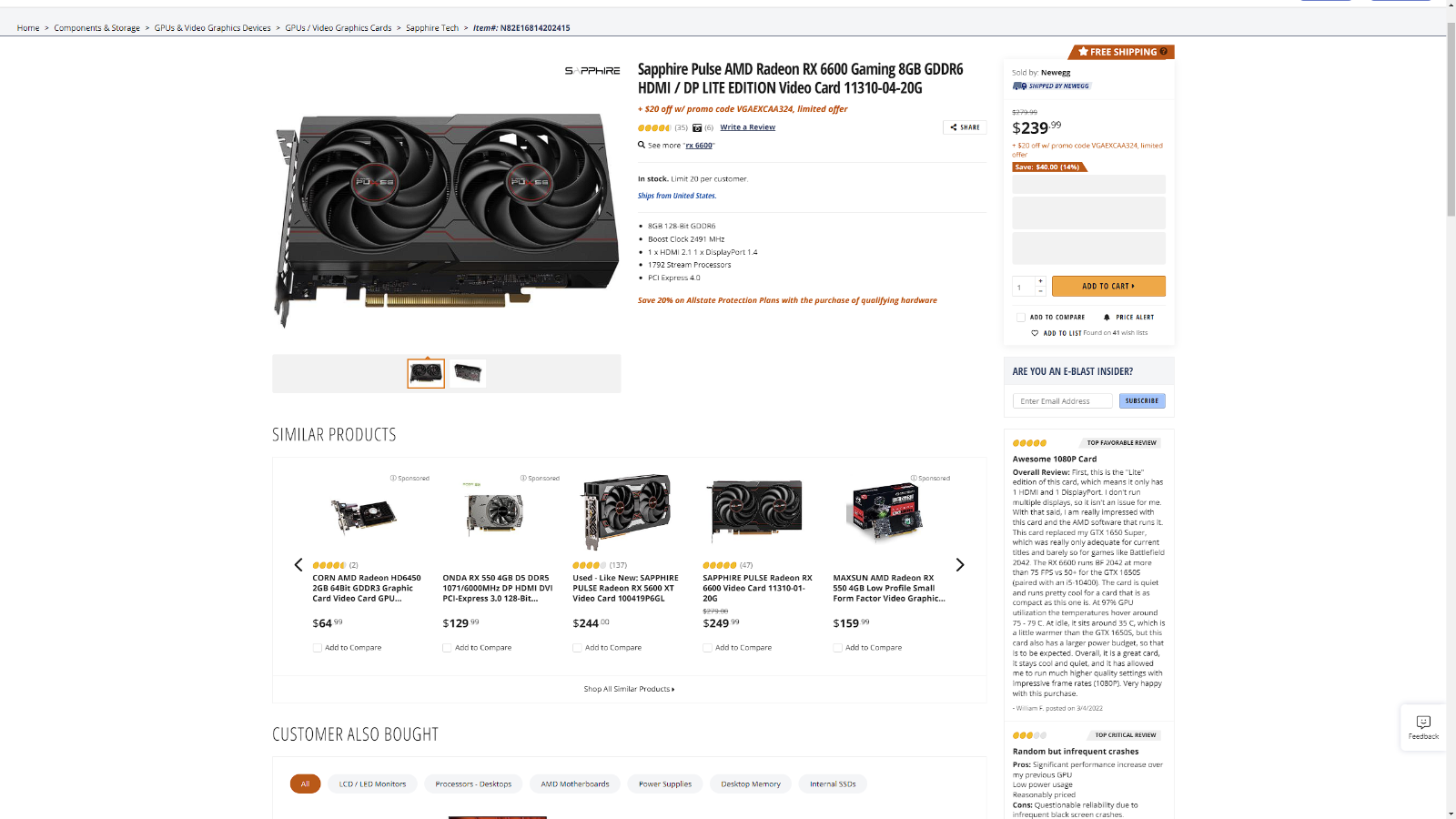Select the Power Supplies filter tab
Screen dimensions: 1456x819
tap(665, 784)
